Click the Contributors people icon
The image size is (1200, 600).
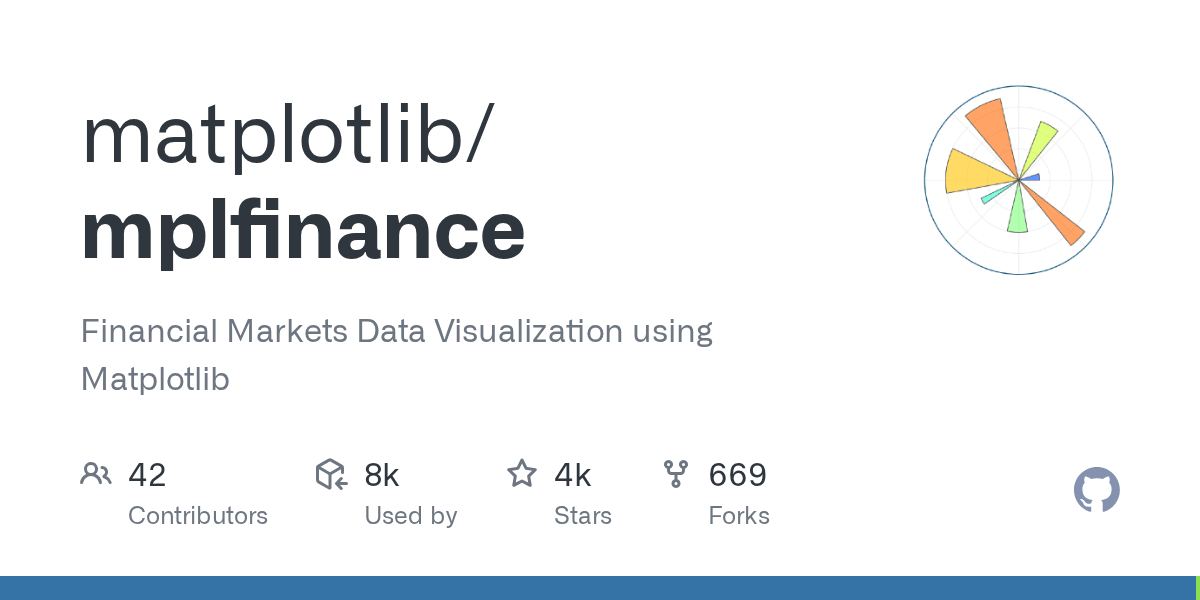[96, 474]
